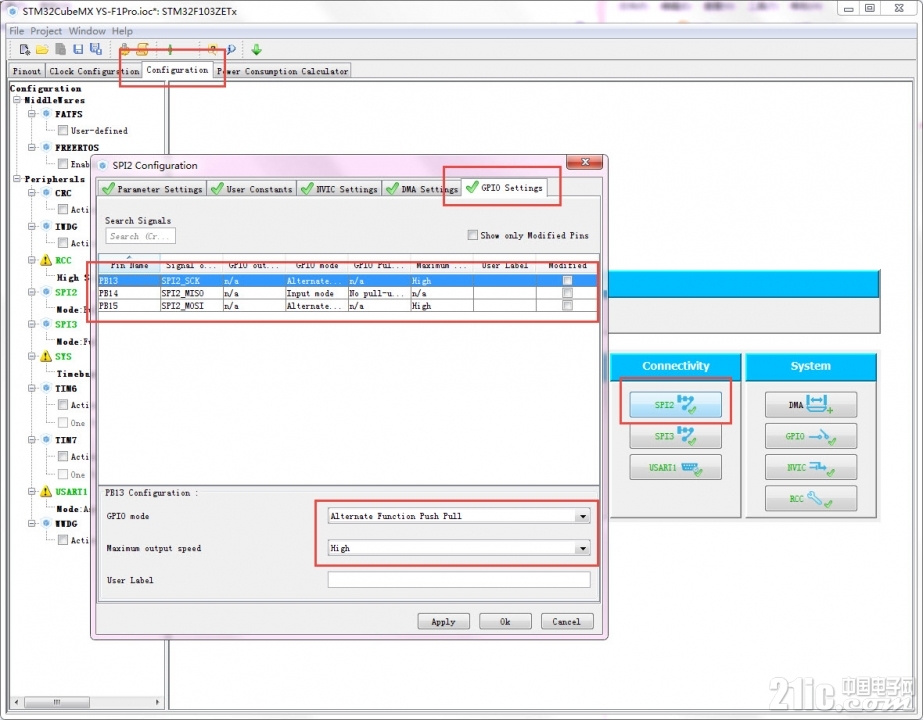Click the CRC node icon in tree
Viewport: 923px width, 720px height.
46,193
